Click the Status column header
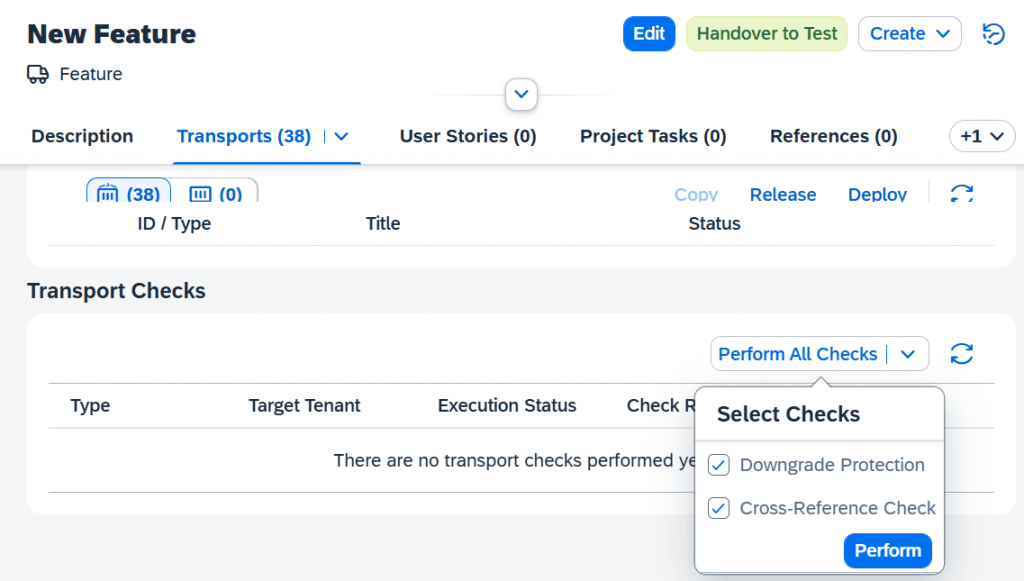Viewport: 1024px width, 581px height. (714, 224)
